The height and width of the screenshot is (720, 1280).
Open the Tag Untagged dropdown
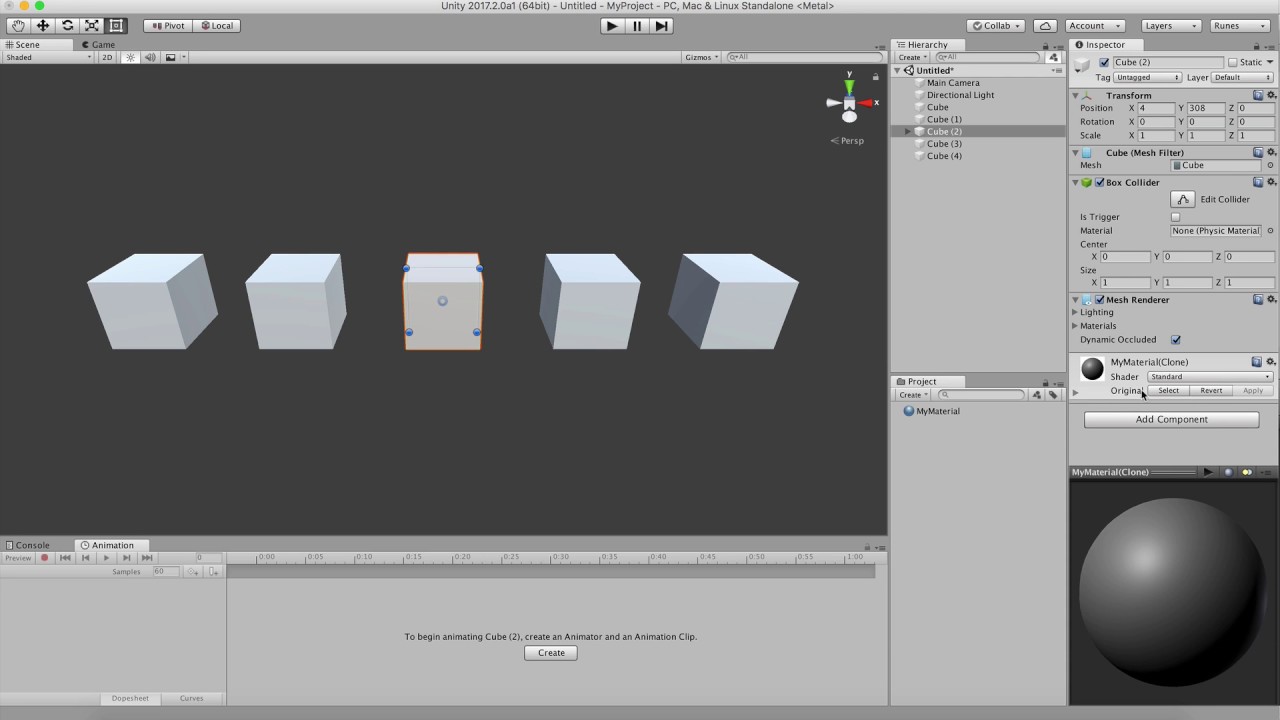pyautogui.click(x=1147, y=78)
